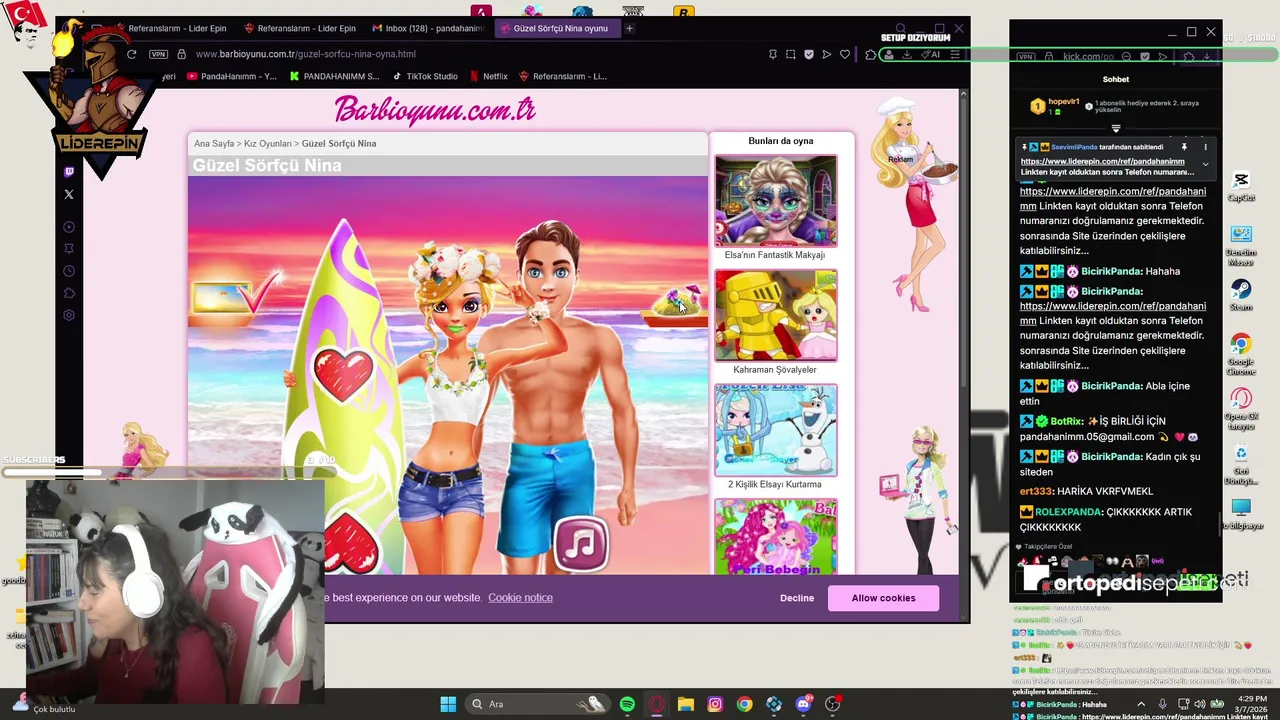Click the flower boat item in the game

tap(673, 305)
